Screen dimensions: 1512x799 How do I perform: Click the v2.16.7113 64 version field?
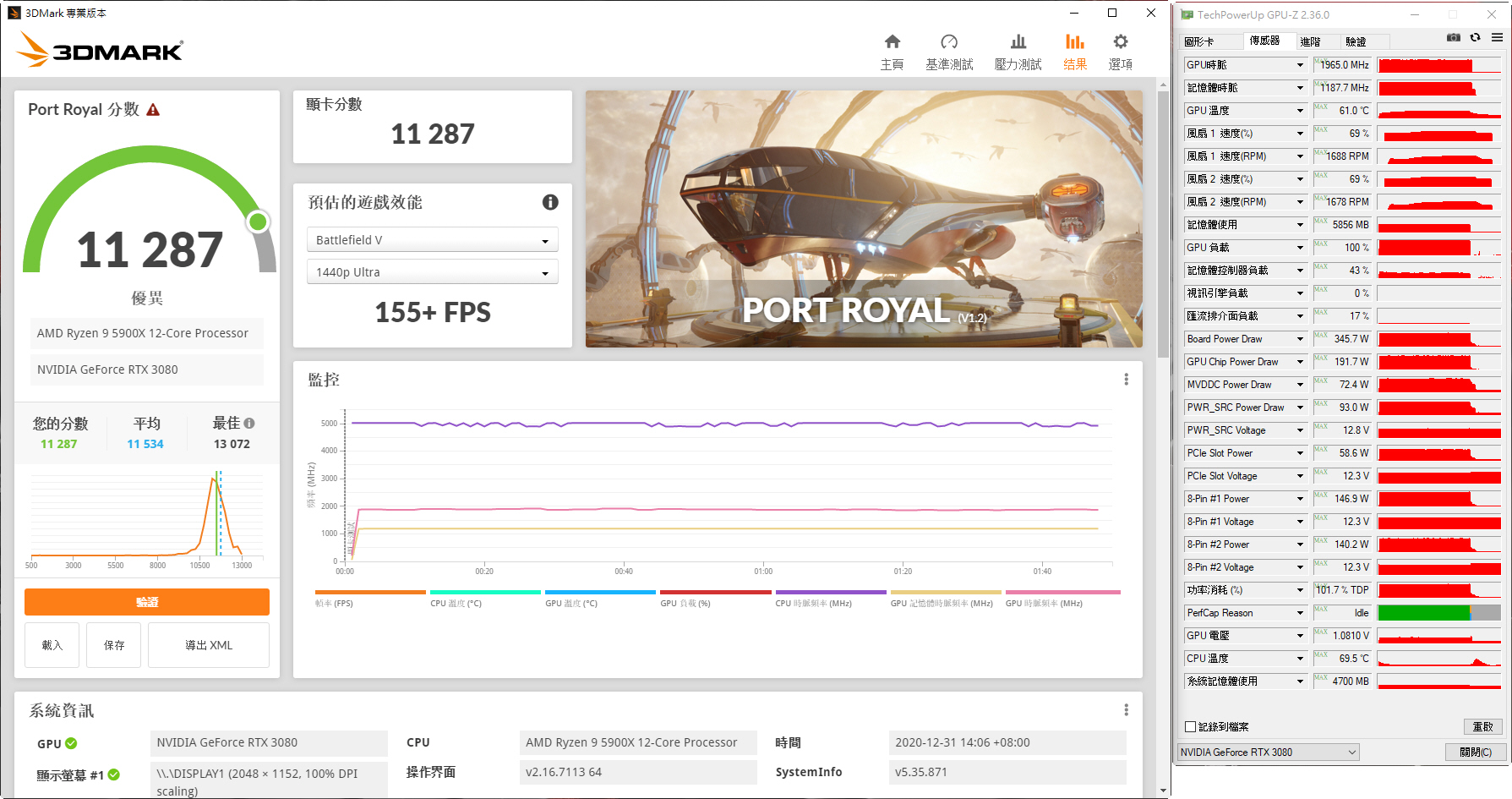pyautogui.click(x=638, y=772)
